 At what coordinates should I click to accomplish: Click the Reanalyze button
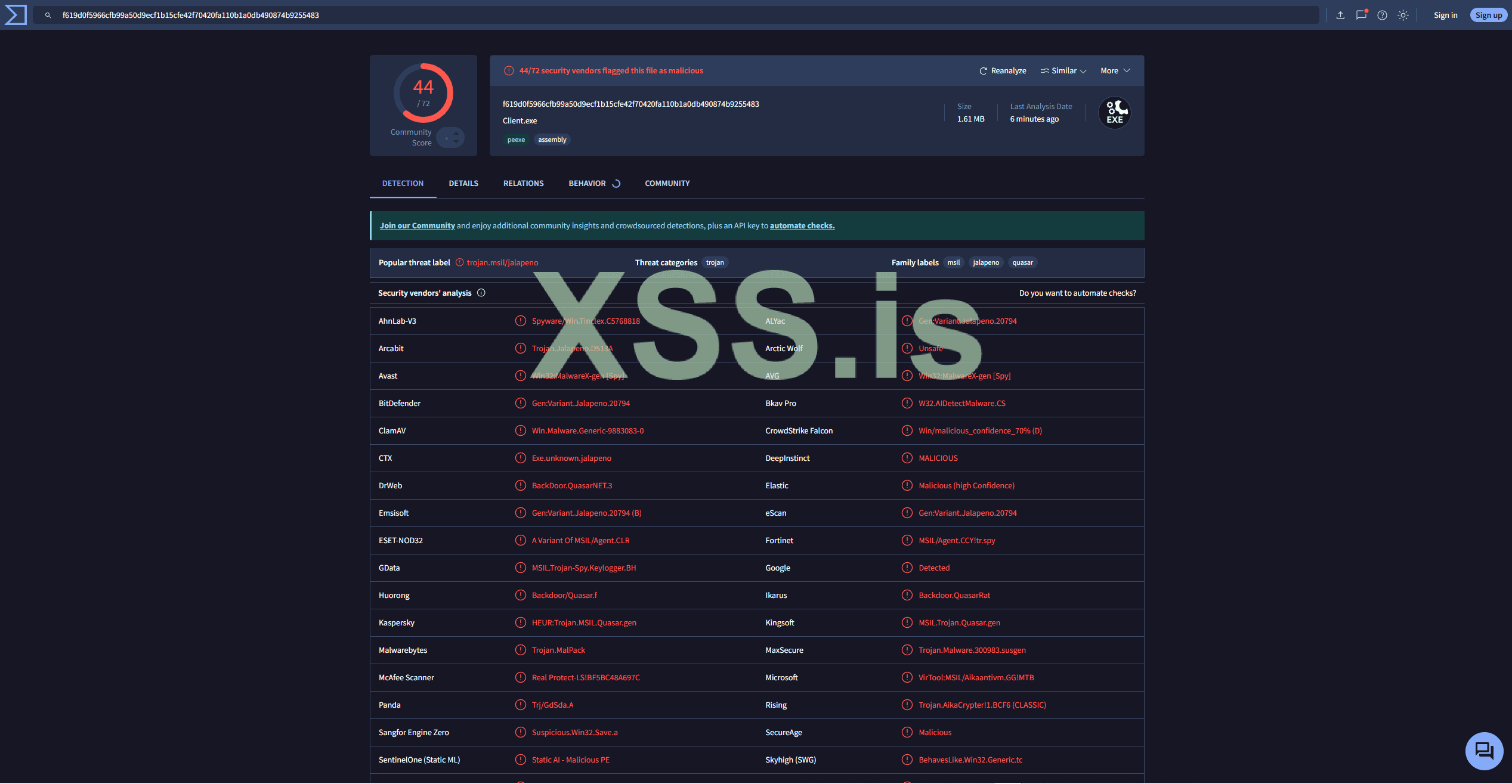[x=1003, y=70]
